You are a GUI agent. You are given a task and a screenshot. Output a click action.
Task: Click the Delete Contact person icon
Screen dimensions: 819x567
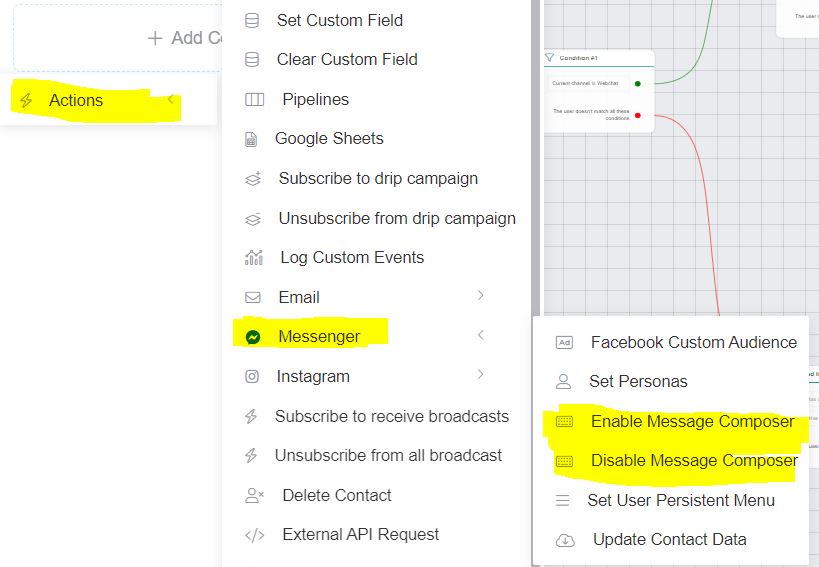(254, 495)
